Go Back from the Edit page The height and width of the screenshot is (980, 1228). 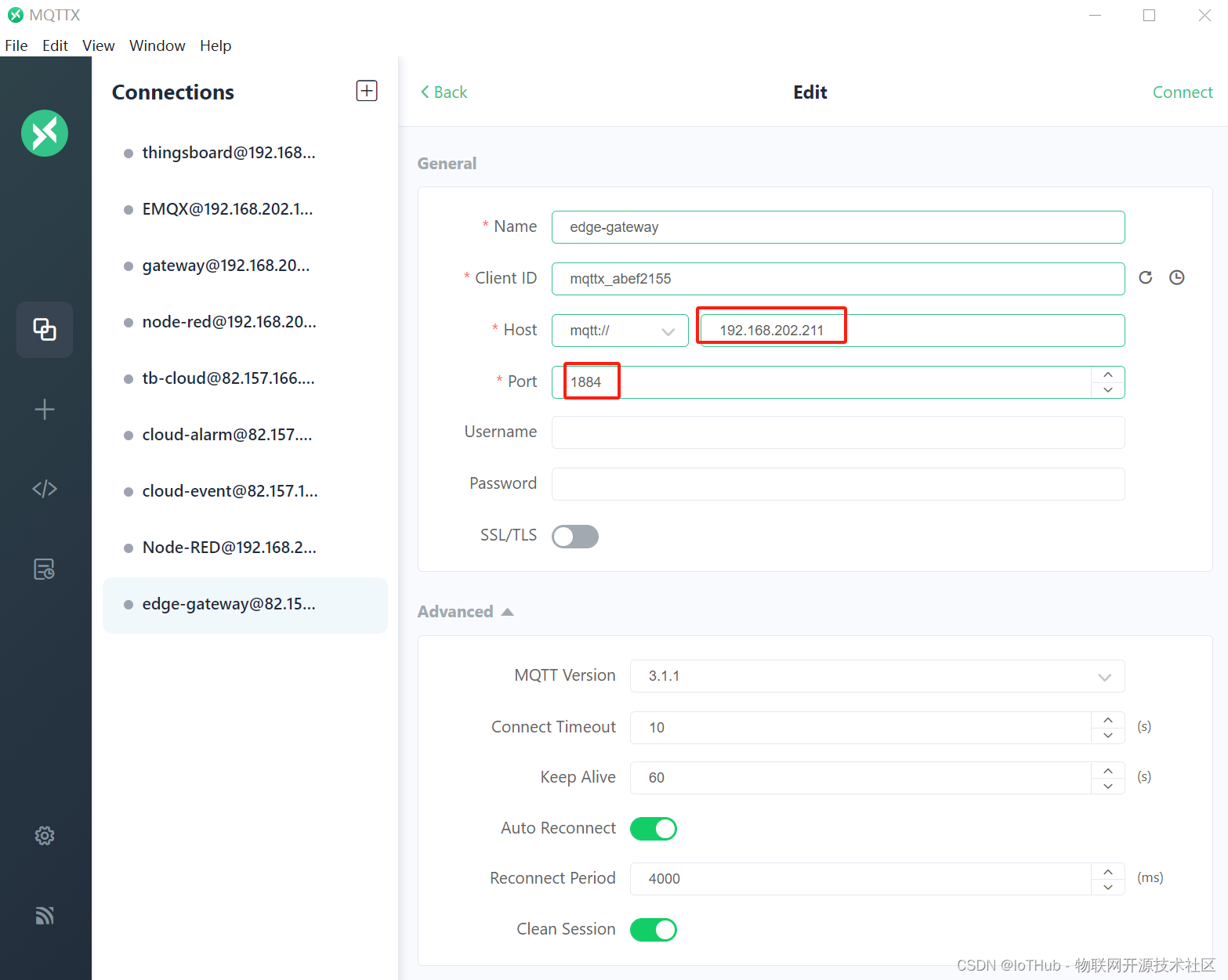tap(444, 92)
